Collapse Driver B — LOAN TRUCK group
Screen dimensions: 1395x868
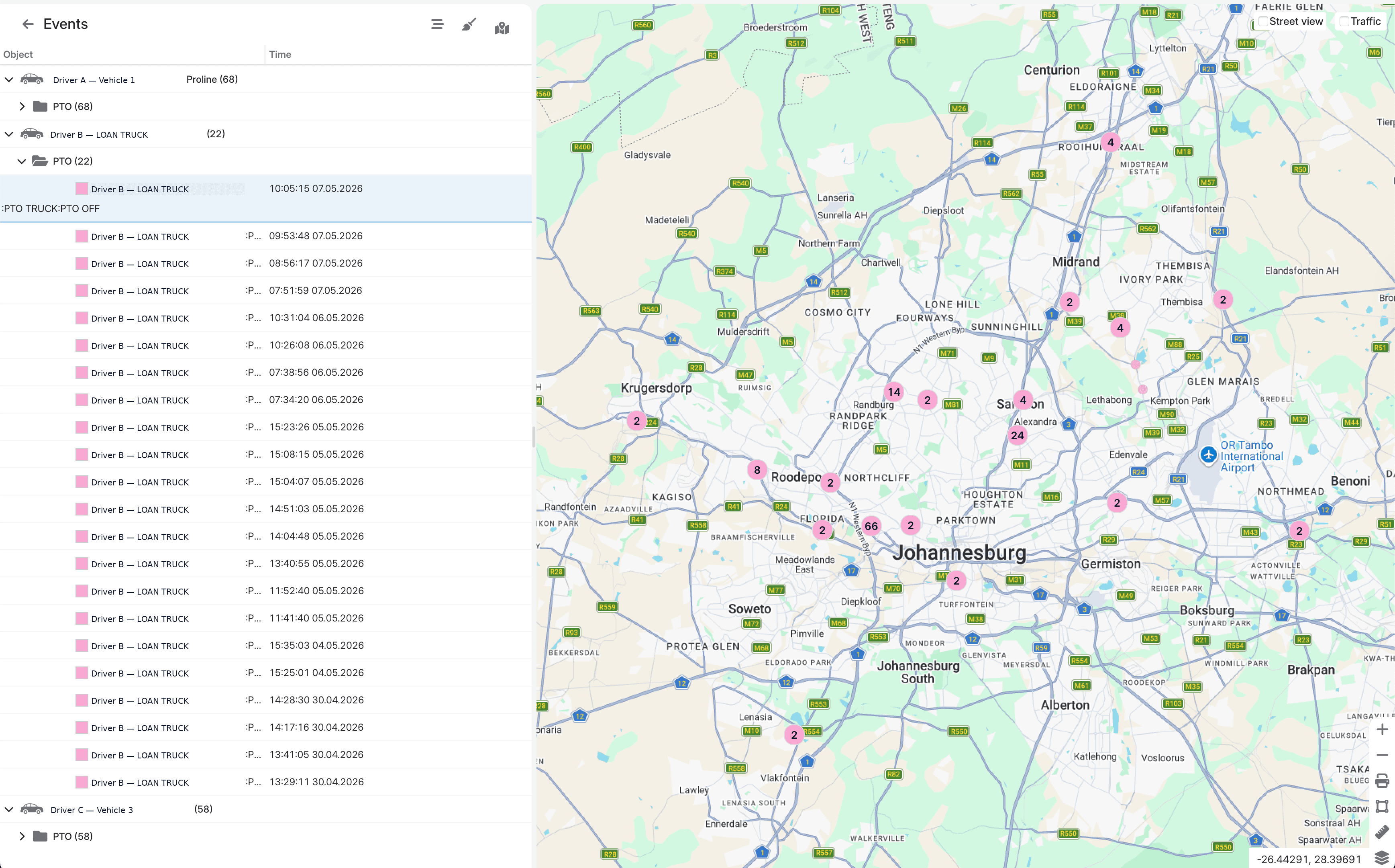click(x=8, y=134)
